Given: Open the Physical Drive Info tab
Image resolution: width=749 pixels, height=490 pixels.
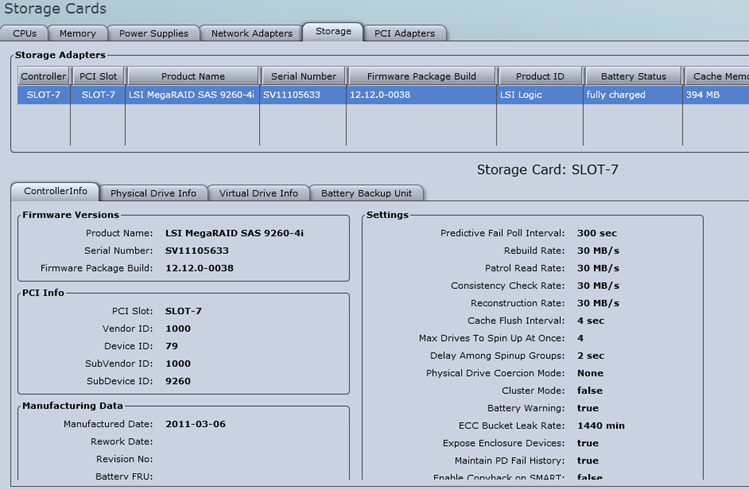Looking at the screenshot, I should point(153,193).
